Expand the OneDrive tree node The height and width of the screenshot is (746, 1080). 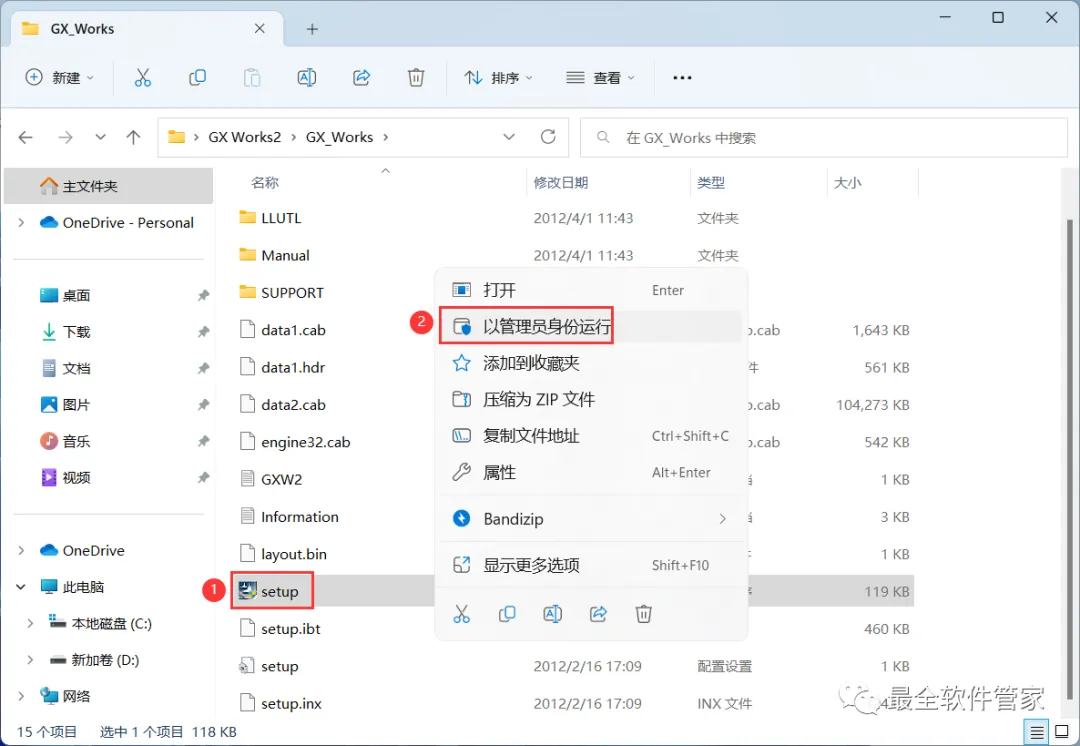click(21, 550)
